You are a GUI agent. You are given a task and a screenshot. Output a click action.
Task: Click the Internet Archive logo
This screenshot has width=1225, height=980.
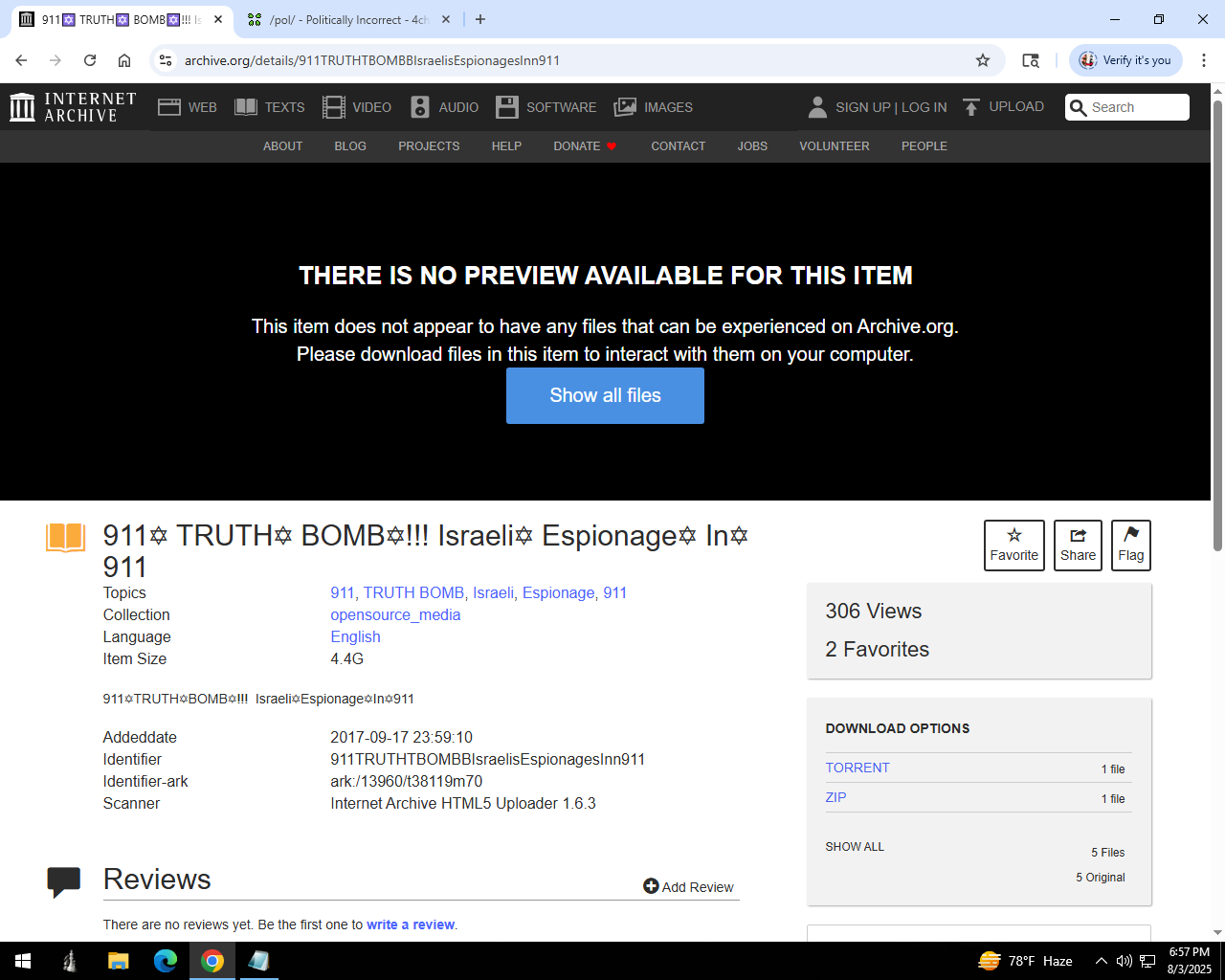pyautogui.click(x=73, y=107)
